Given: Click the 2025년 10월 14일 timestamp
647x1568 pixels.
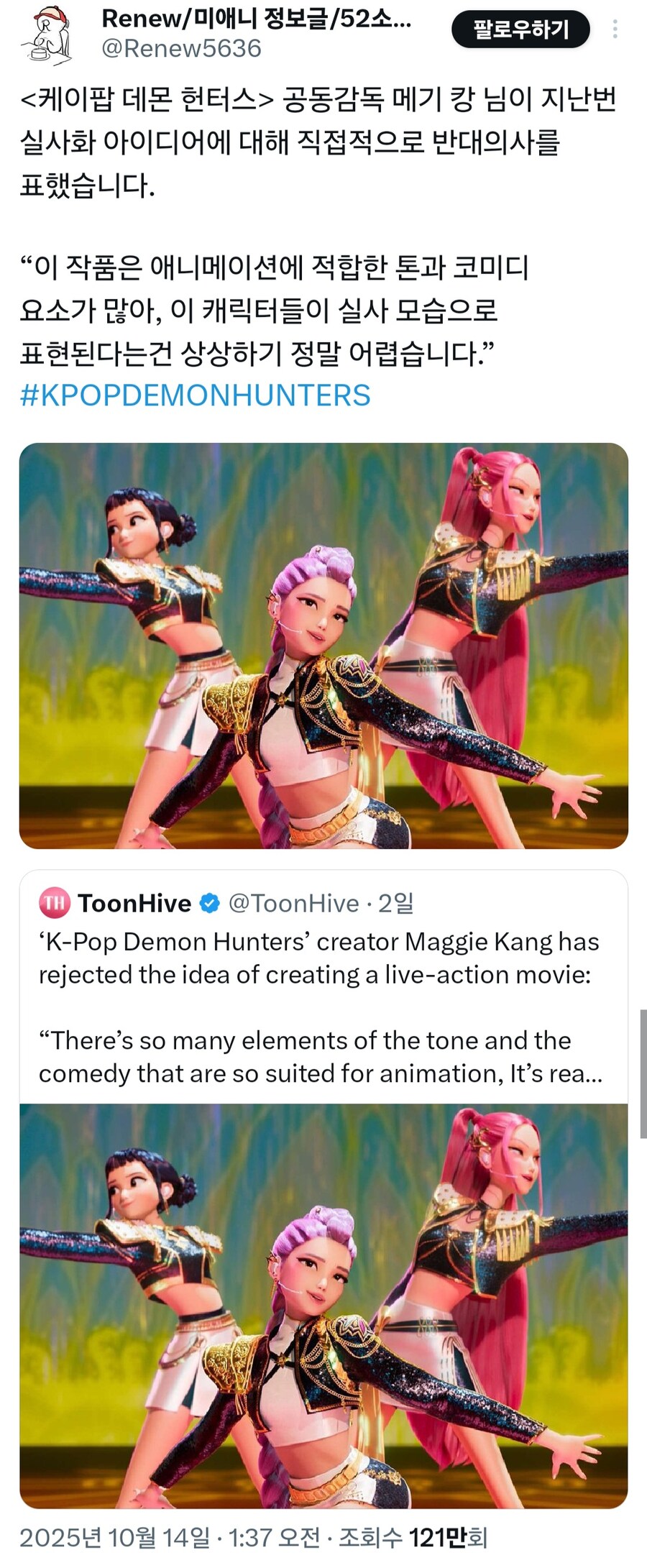Looking at the screenshot, I should 115,1538.
